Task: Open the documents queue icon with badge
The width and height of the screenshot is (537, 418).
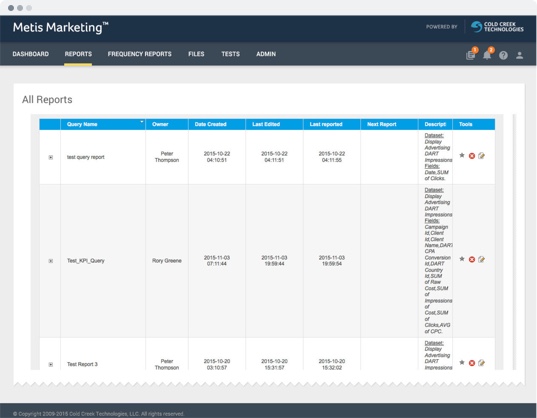Action: 471,55
